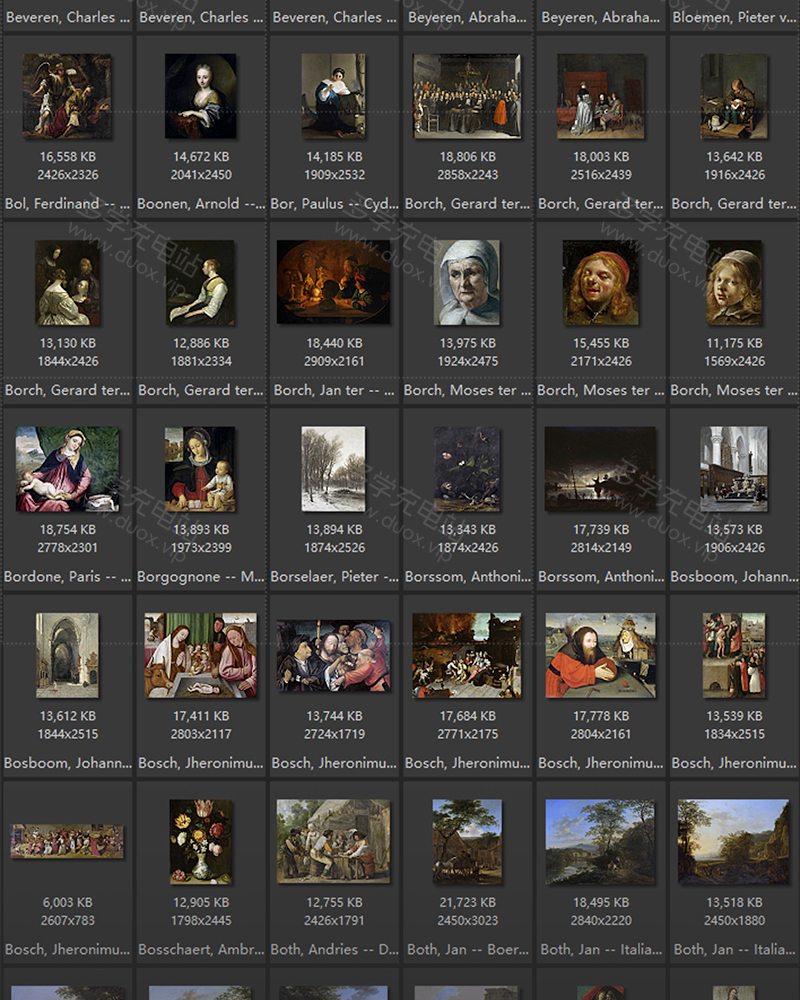Select the wide 6,003 KB Bosch panorama thumbnail

point(67,842)
